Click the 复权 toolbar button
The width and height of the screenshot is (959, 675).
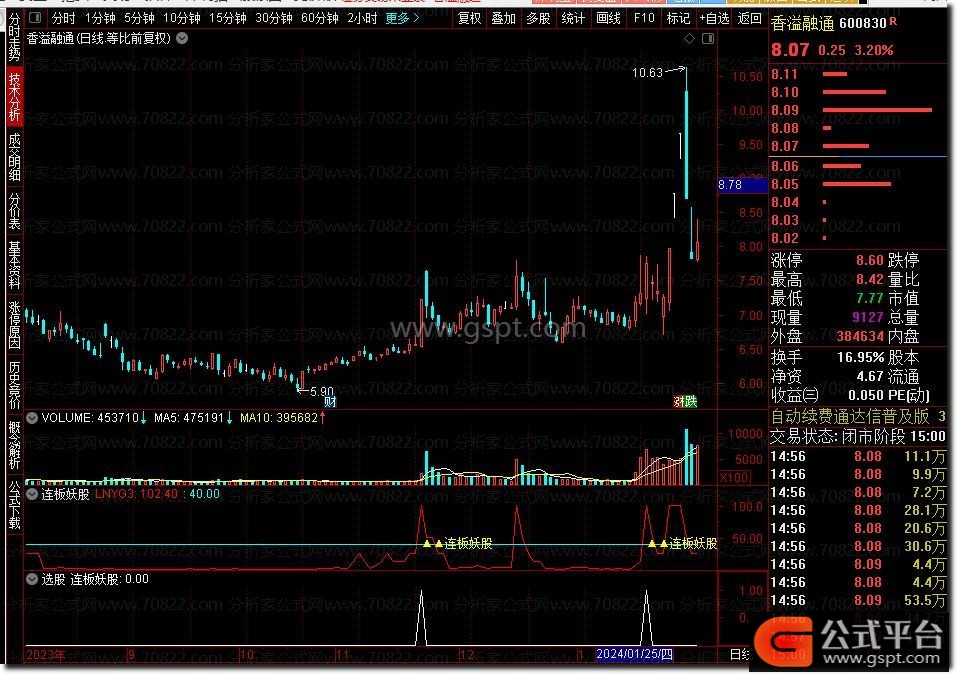tap(469, 18)
